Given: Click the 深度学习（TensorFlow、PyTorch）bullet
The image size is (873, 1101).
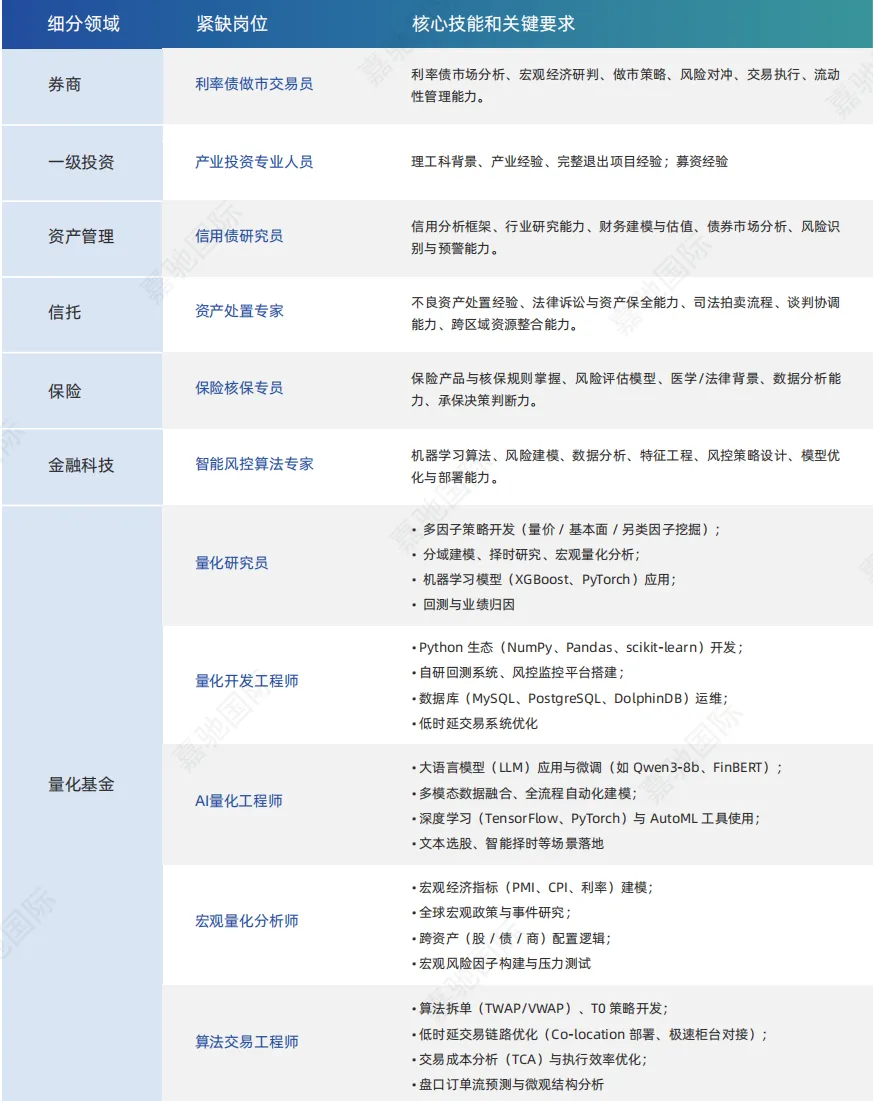Looking at the screenshot, I should pos(586,819).
